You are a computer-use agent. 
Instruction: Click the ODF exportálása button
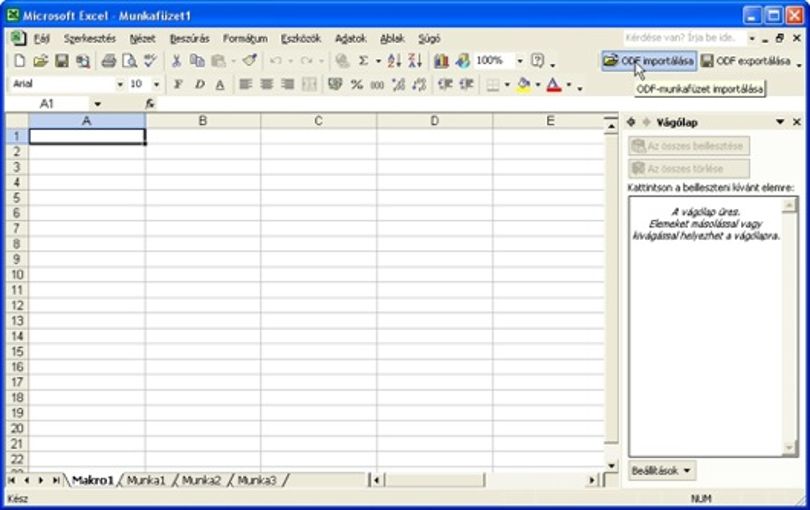(746, 61)
